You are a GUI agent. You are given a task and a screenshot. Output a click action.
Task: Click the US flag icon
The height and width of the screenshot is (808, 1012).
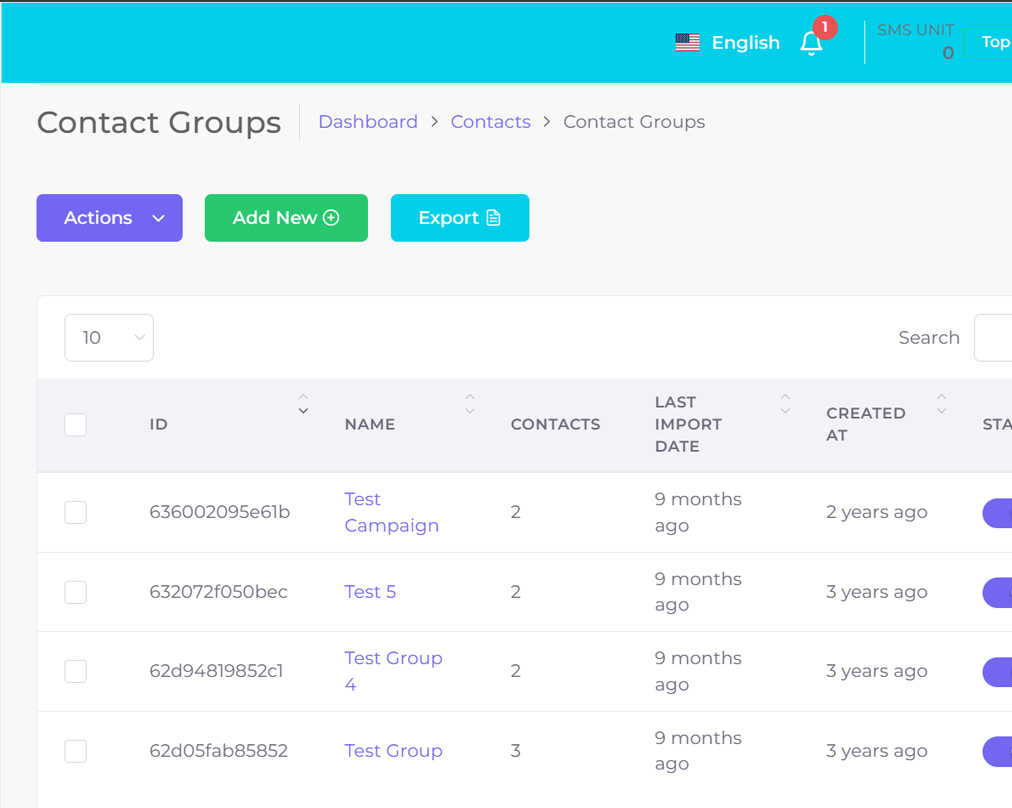[x=687, y=42]
